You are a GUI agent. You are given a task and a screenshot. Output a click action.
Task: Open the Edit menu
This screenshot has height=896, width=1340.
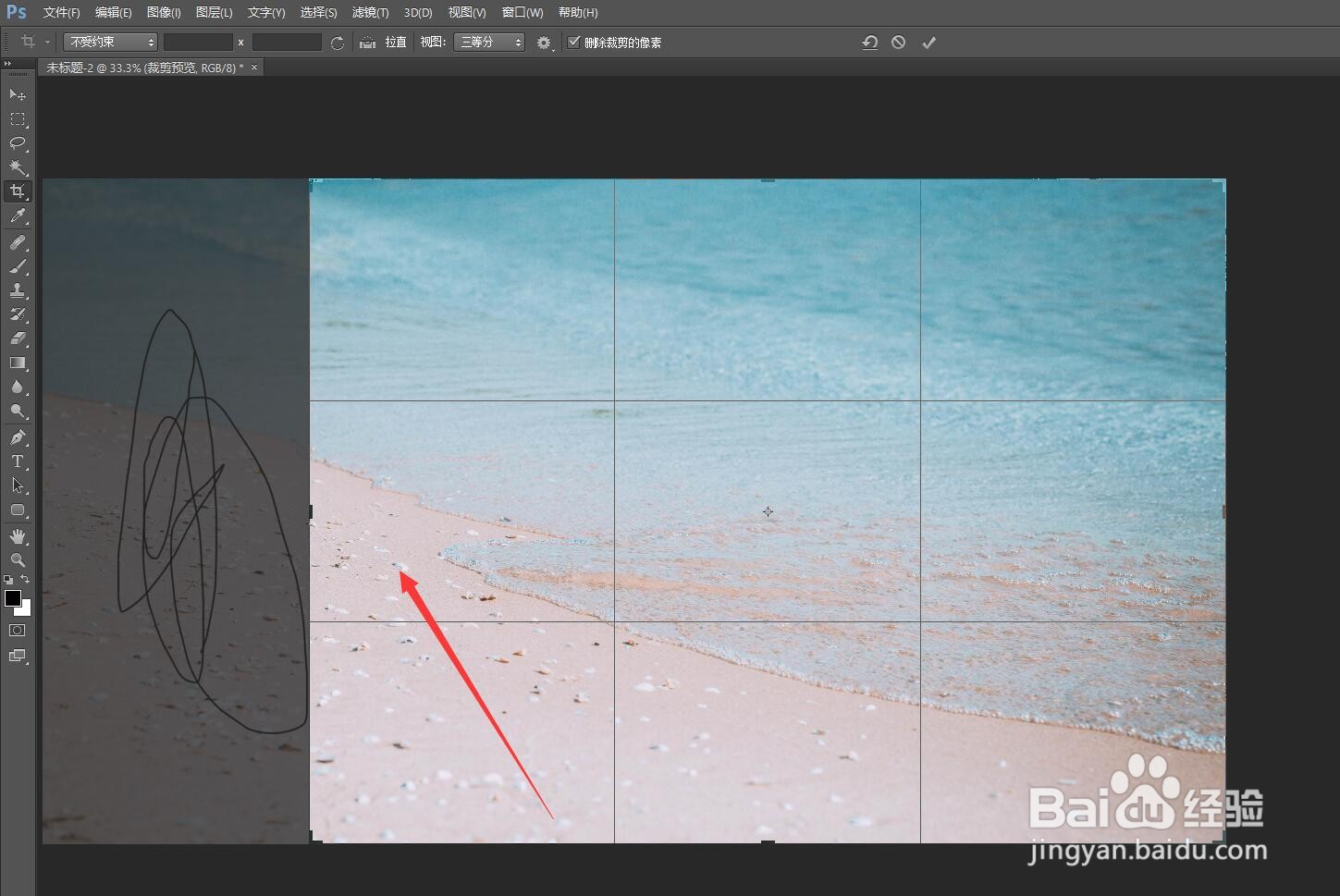(113, 13)
